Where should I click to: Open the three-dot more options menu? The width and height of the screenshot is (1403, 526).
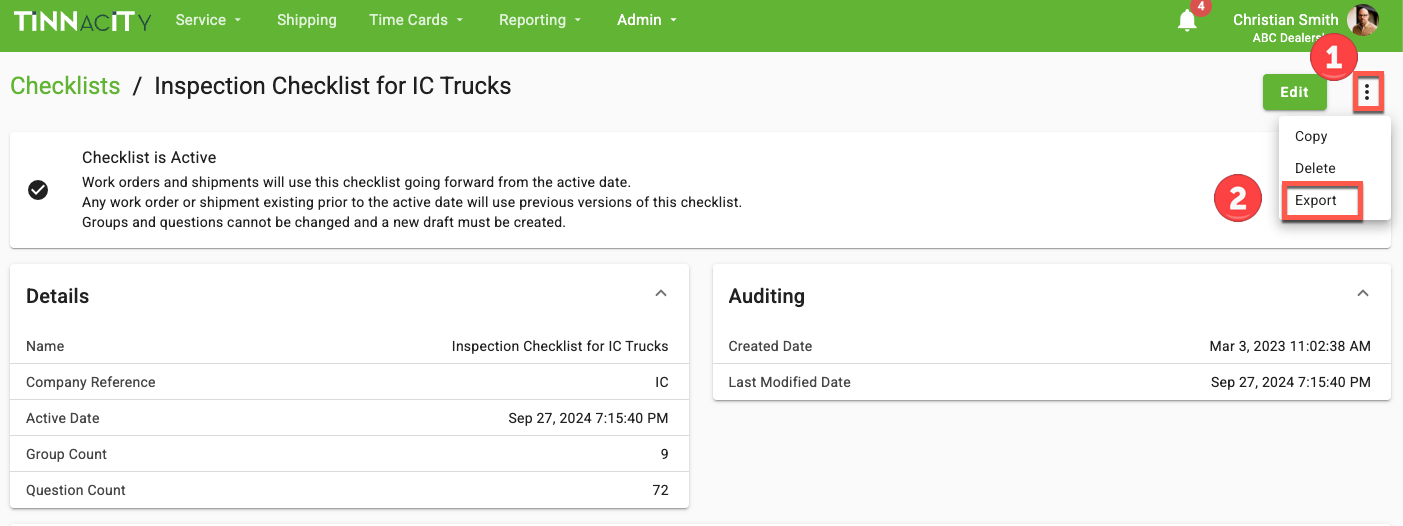coord(1368,93)
